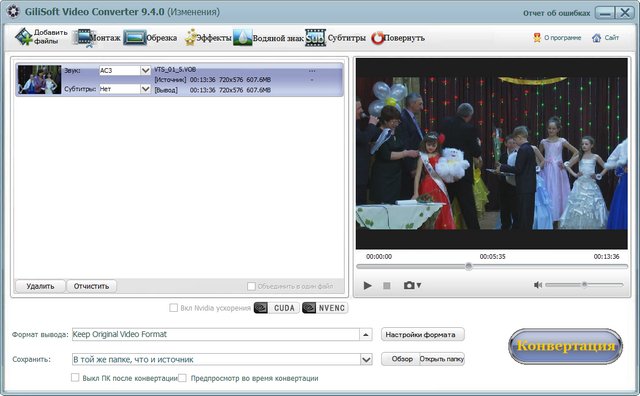The width and height of the screenshot is (640, 396).
Task: Enable Выкл ПК после конвертации checkbox
Action: pos(75,378)
